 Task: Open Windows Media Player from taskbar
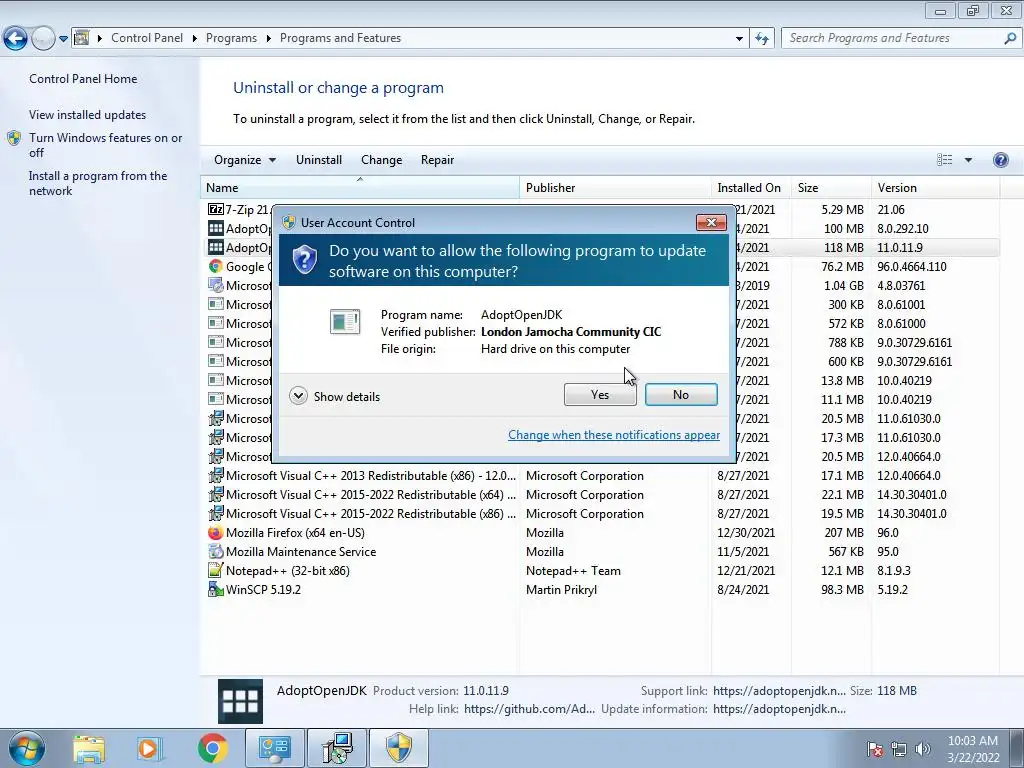pos(150,749)
